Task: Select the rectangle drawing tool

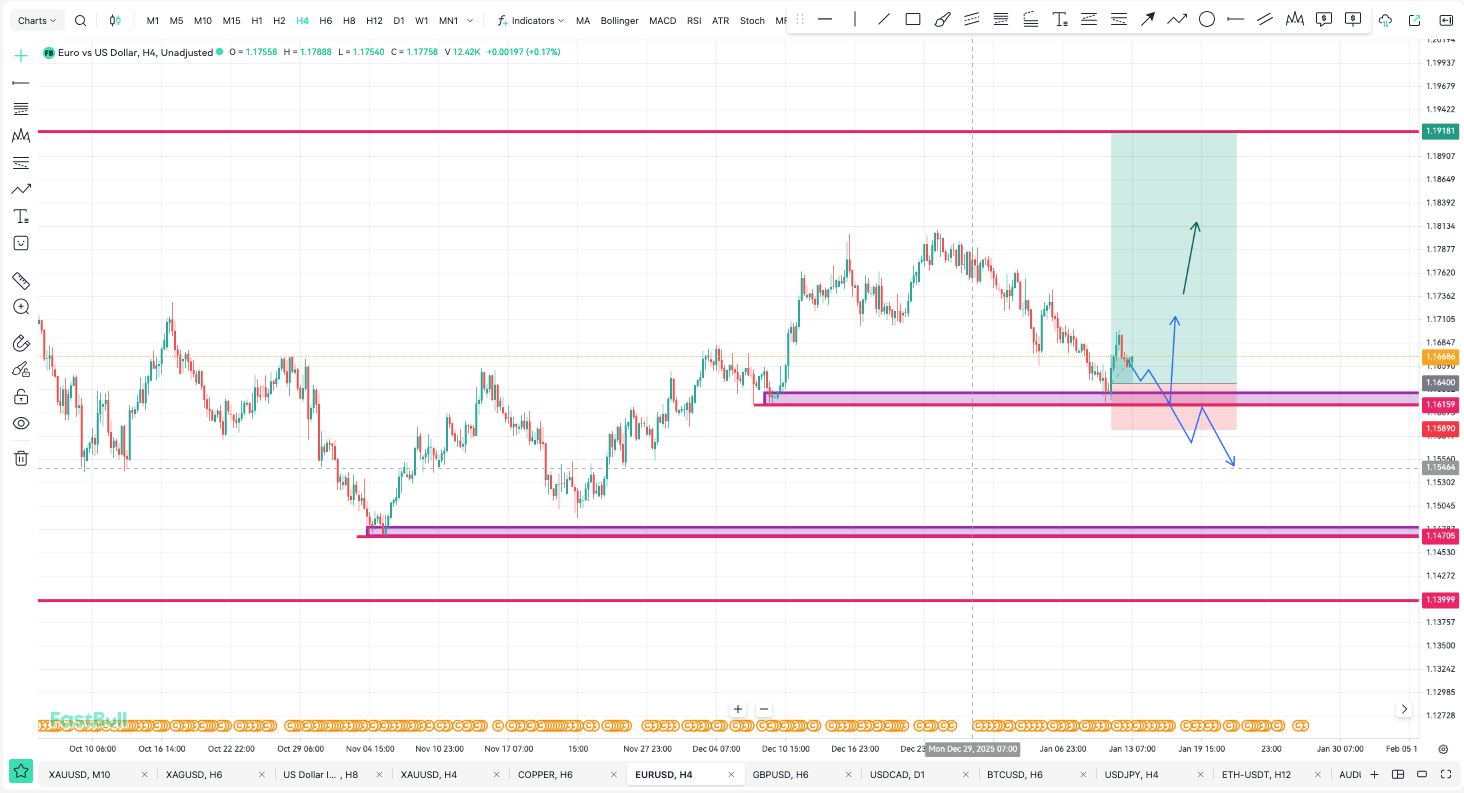Action: (x=913, y=19)
